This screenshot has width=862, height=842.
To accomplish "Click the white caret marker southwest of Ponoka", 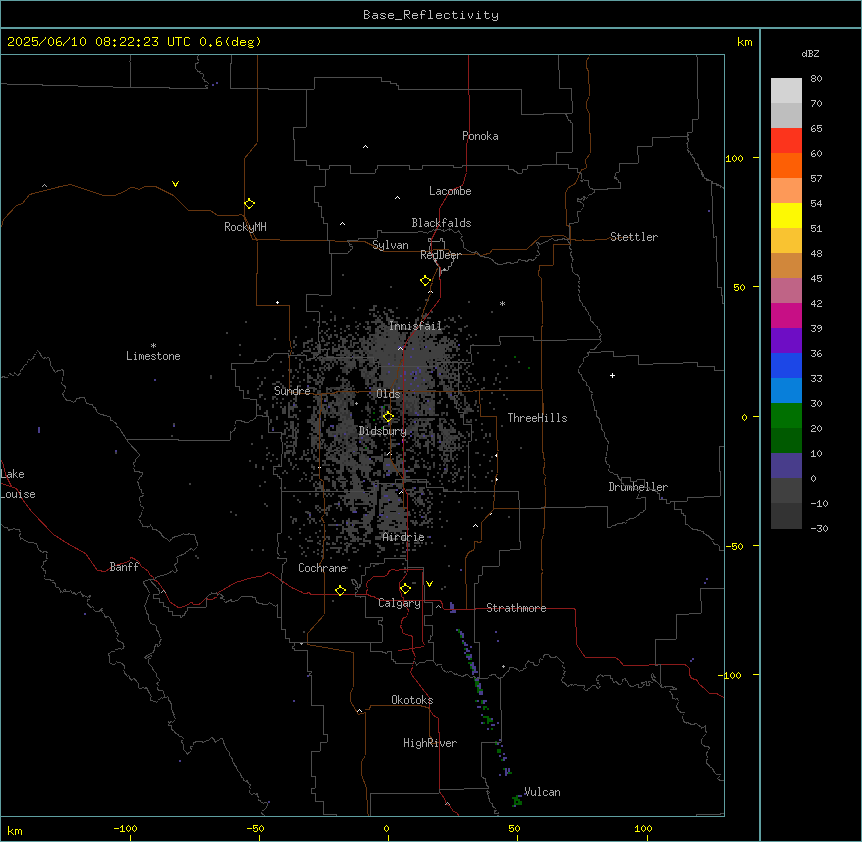I will click(365, 147).
